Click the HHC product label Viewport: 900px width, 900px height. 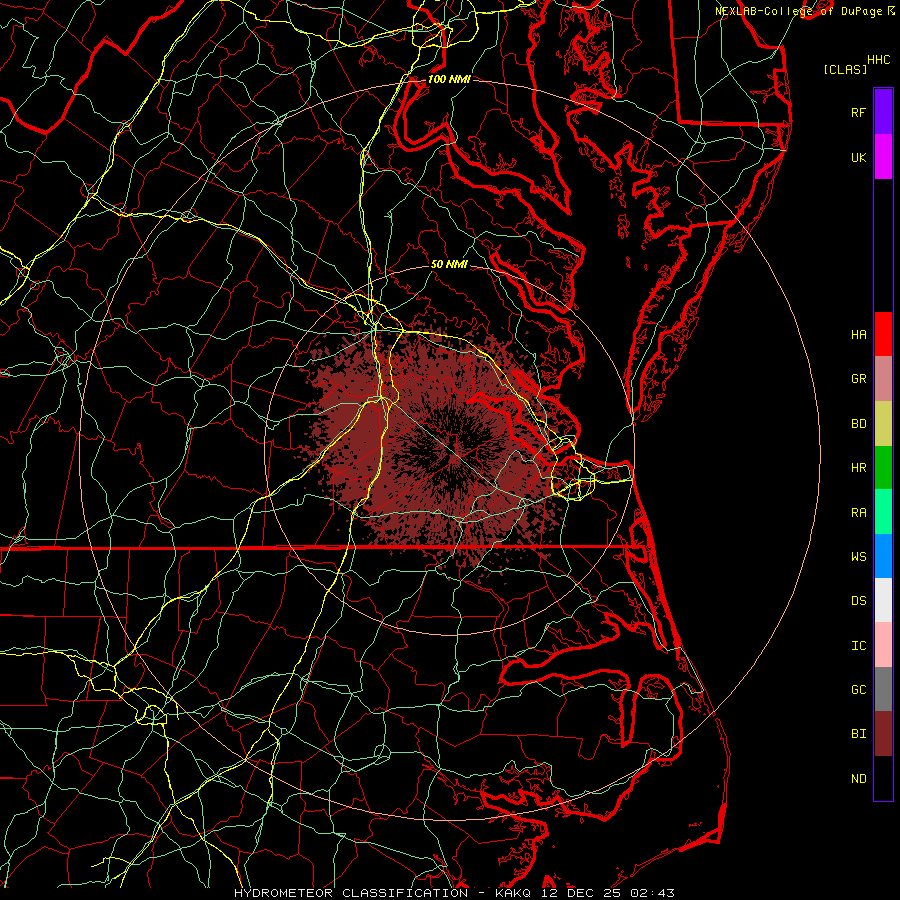[879, 60]
